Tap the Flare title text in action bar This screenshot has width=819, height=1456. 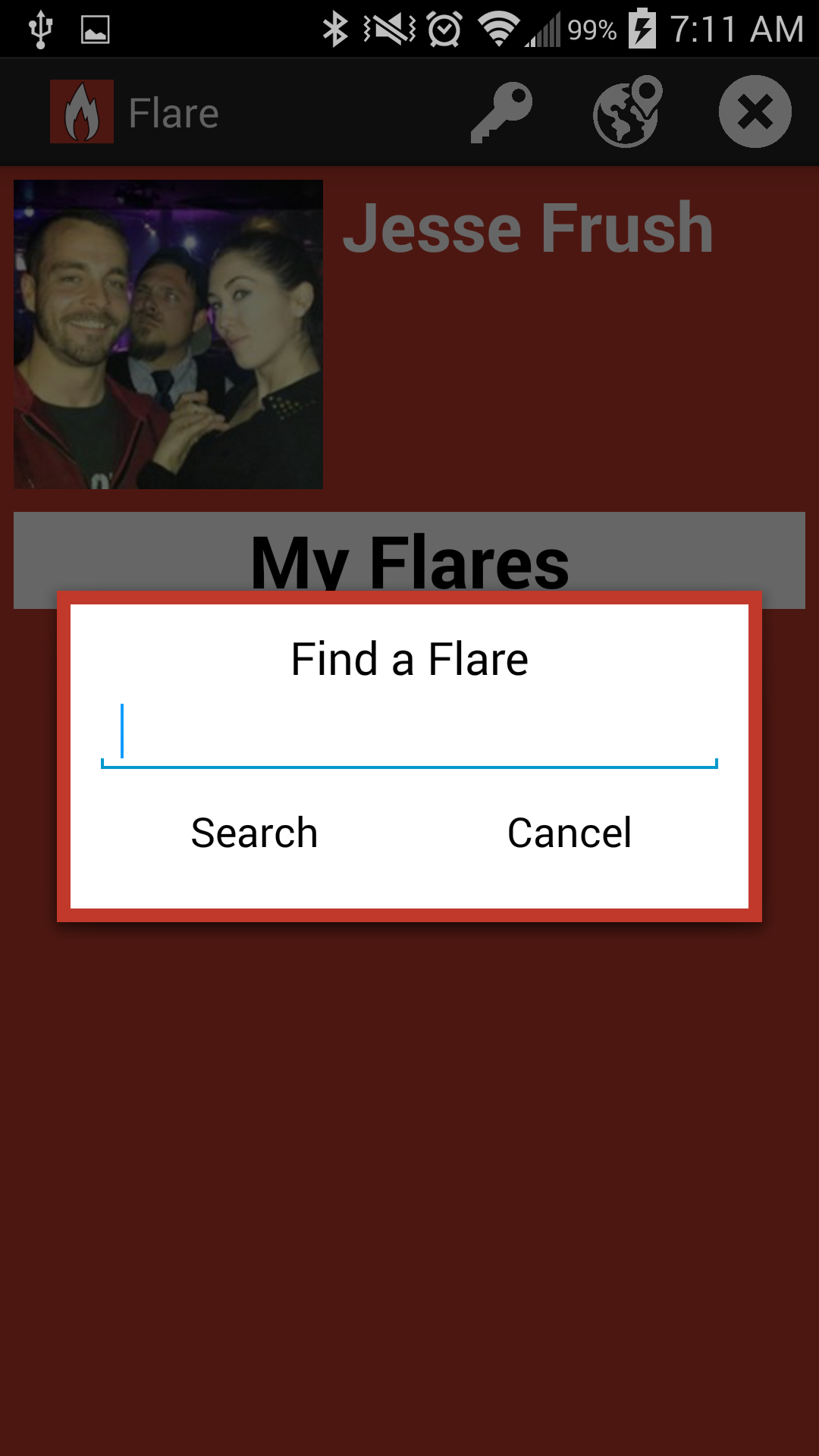tap(174, 113)
